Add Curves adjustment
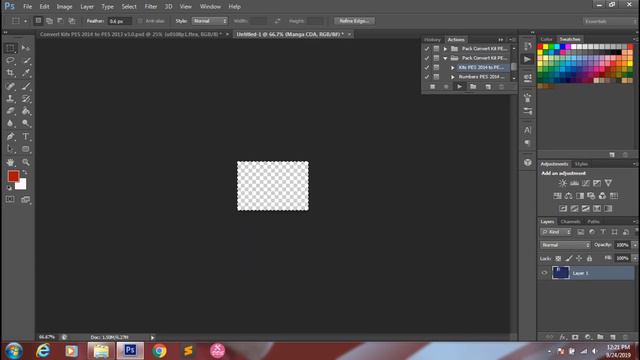640x360 pixels. tap(586, 183)
